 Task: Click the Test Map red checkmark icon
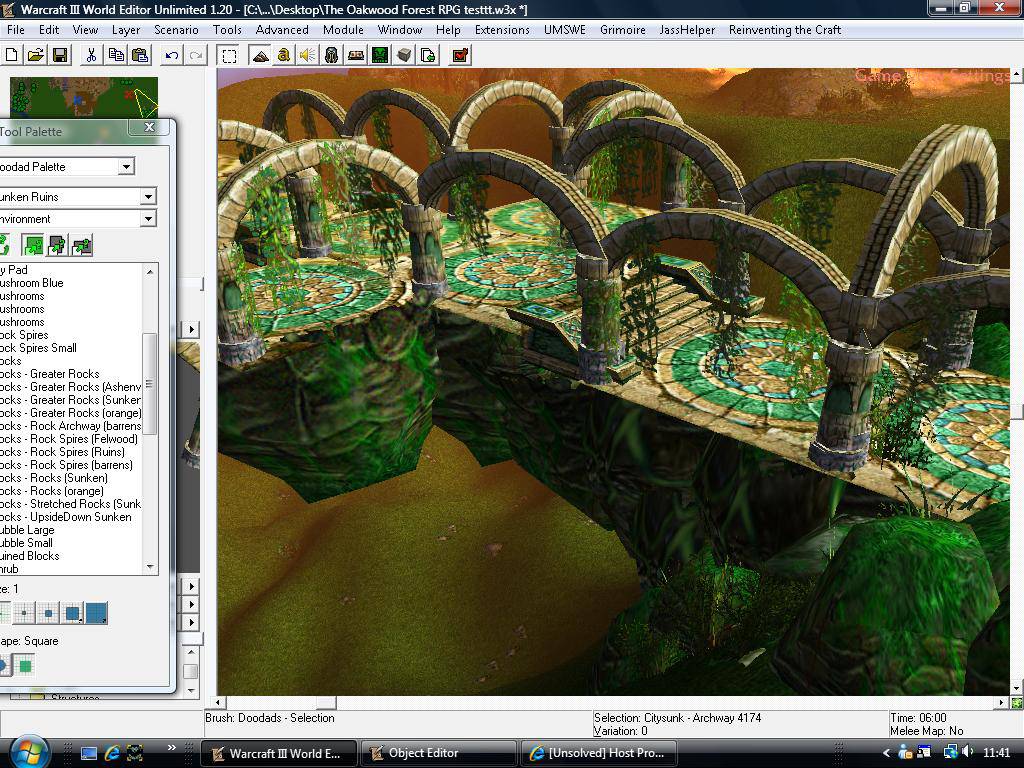tap(460, 56)
